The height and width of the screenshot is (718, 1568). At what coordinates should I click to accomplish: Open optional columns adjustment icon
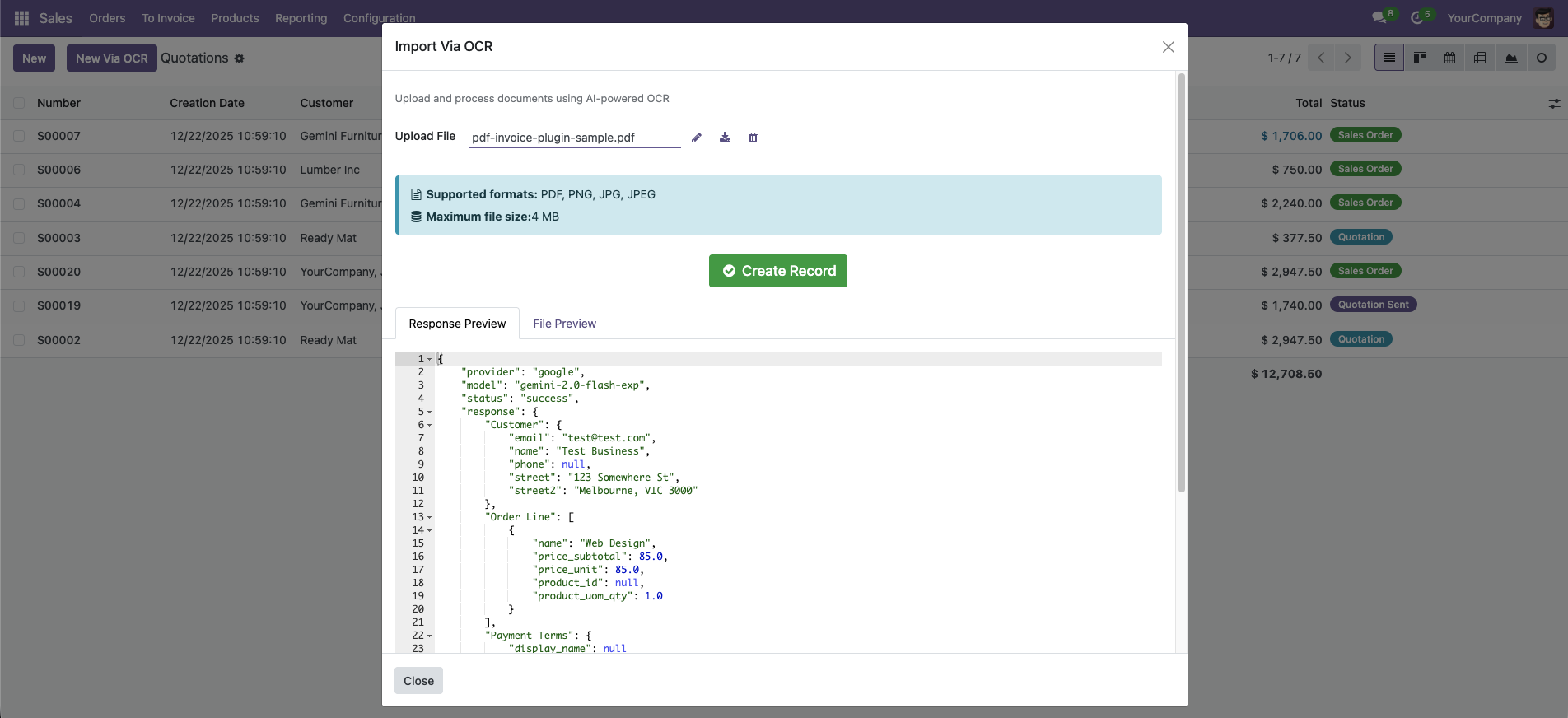(1554, 104)
